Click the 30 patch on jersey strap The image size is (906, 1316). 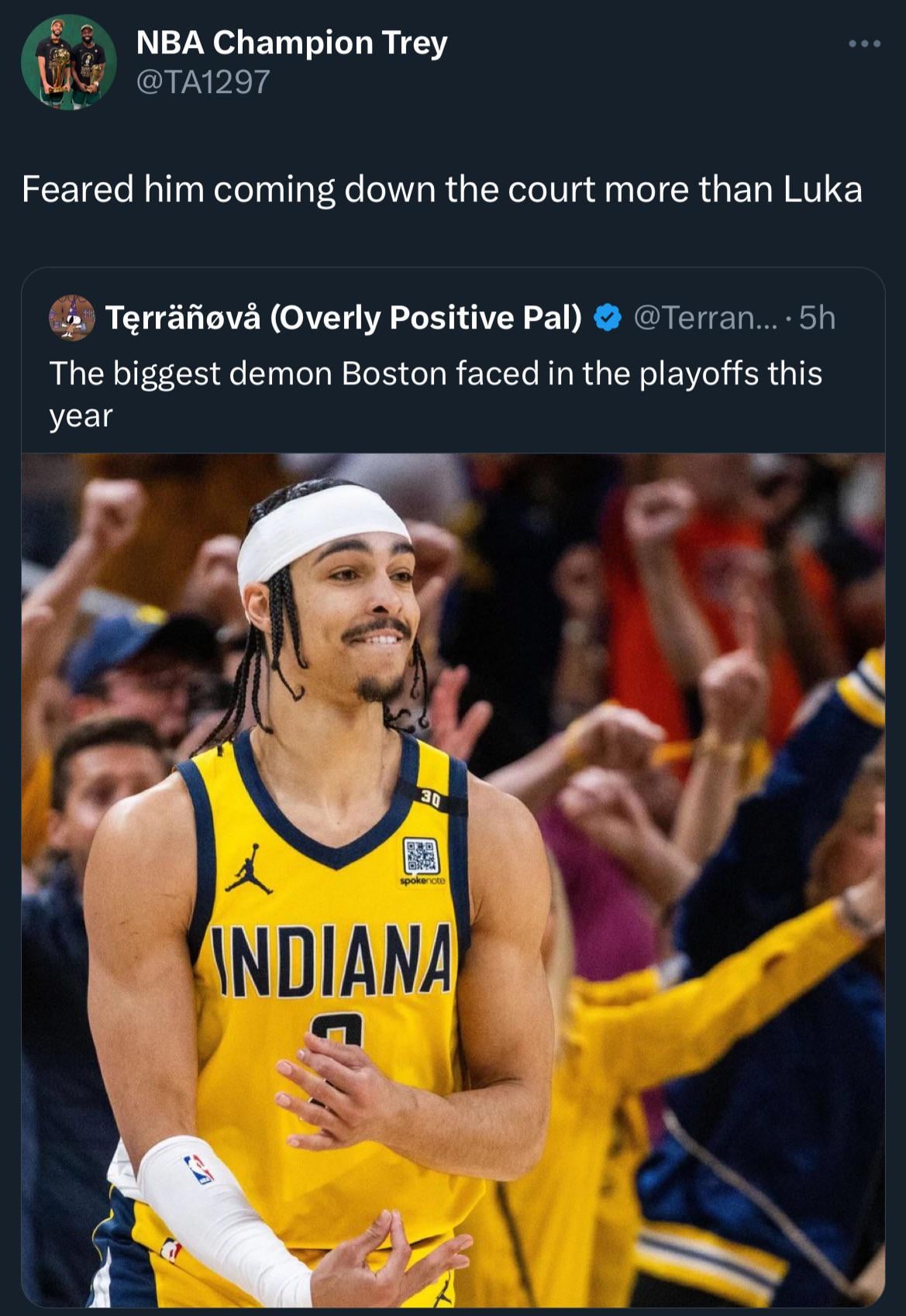pyautogui.click(x=432, y=800)
